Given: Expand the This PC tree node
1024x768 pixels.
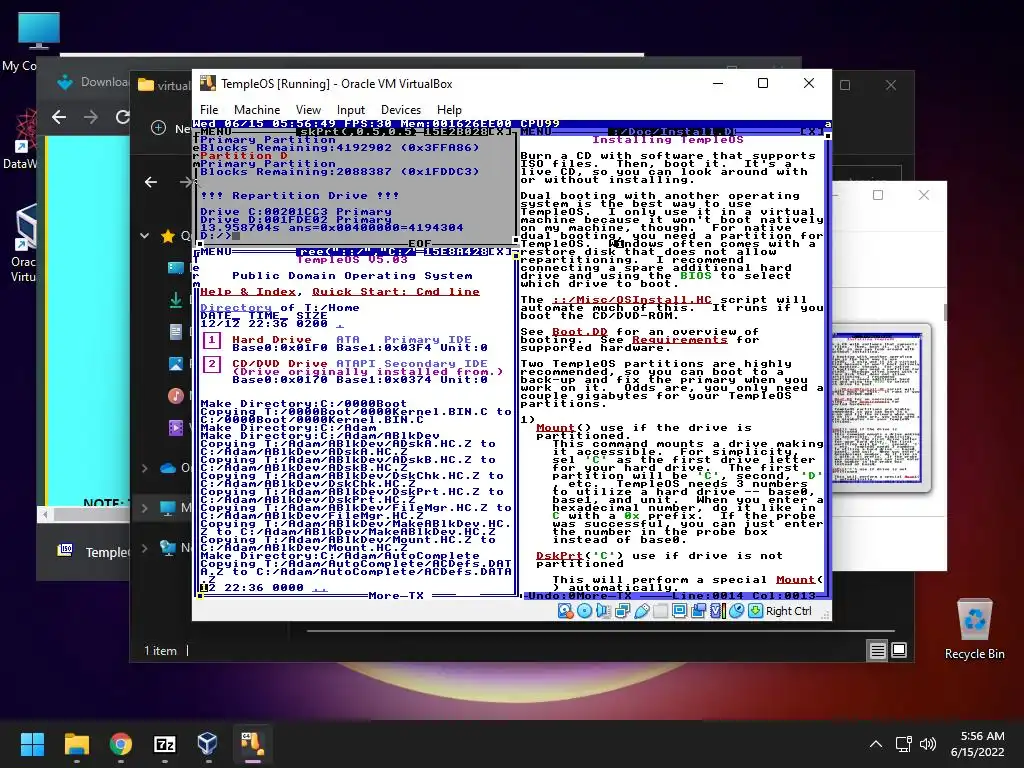Looking at the screenshot, I should pyautogui.click(x=144, y=507).
